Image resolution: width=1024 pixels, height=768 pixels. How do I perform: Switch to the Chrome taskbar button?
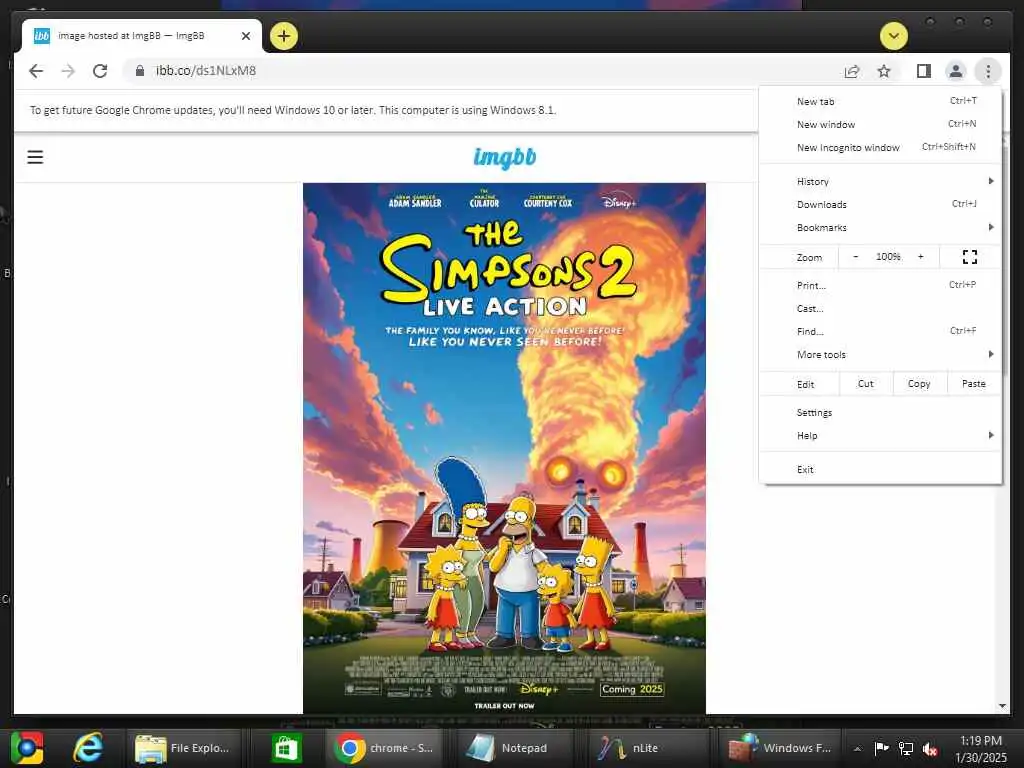(x=384, y=748)
